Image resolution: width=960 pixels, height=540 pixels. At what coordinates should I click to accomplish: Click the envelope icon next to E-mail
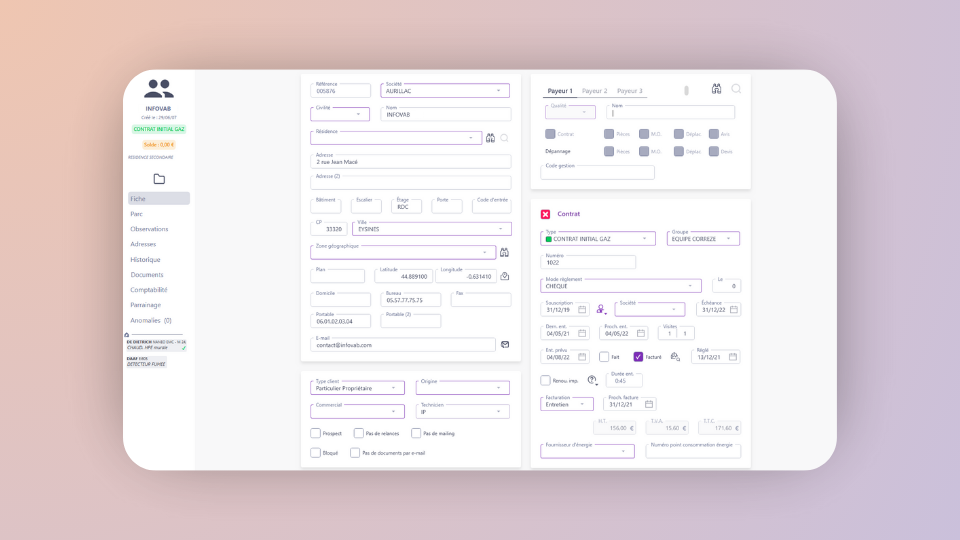[505, 344]
